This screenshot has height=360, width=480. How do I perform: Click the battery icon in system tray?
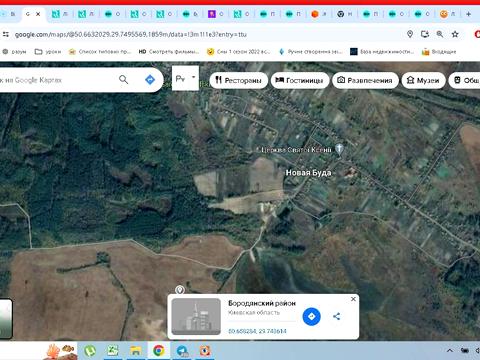[x=464, y=350]
